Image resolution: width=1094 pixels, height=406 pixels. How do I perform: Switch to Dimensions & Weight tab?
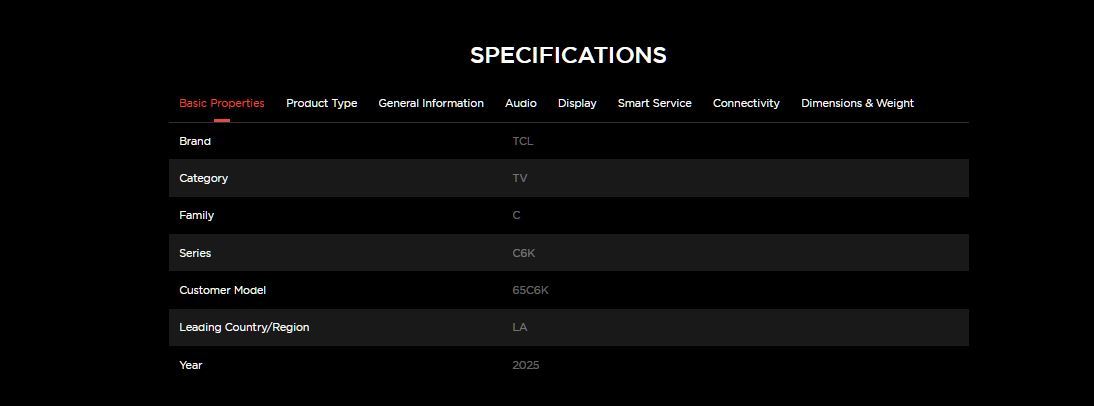[x=857, y=103]
